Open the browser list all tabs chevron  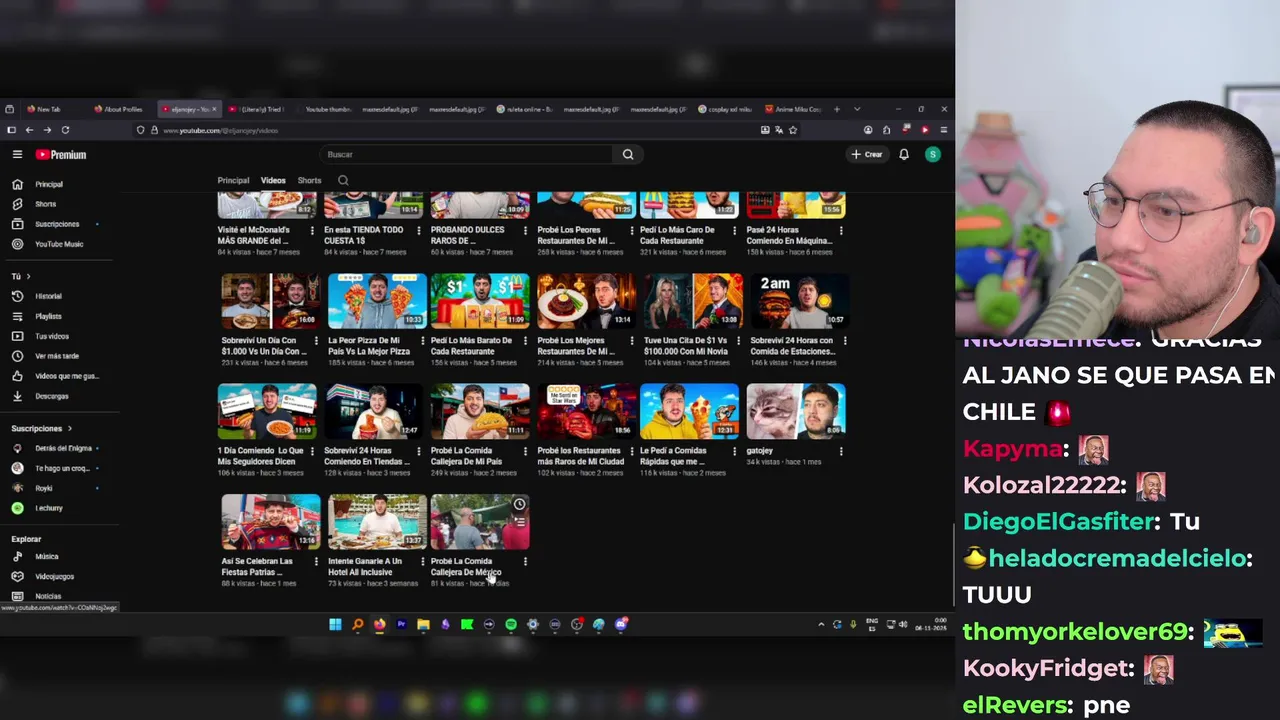[857, 109]
